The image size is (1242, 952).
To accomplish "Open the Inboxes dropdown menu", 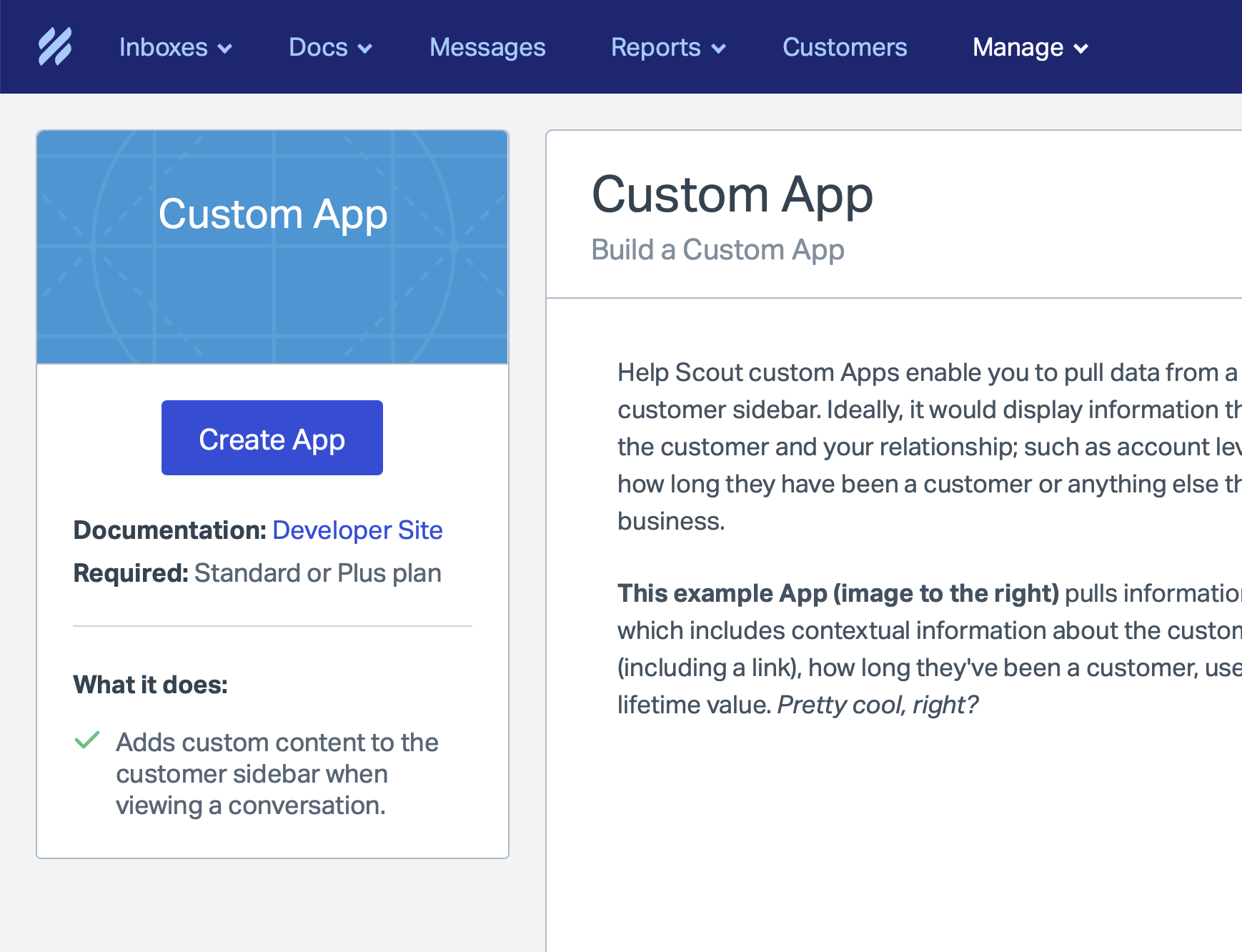I will point(176,47).
